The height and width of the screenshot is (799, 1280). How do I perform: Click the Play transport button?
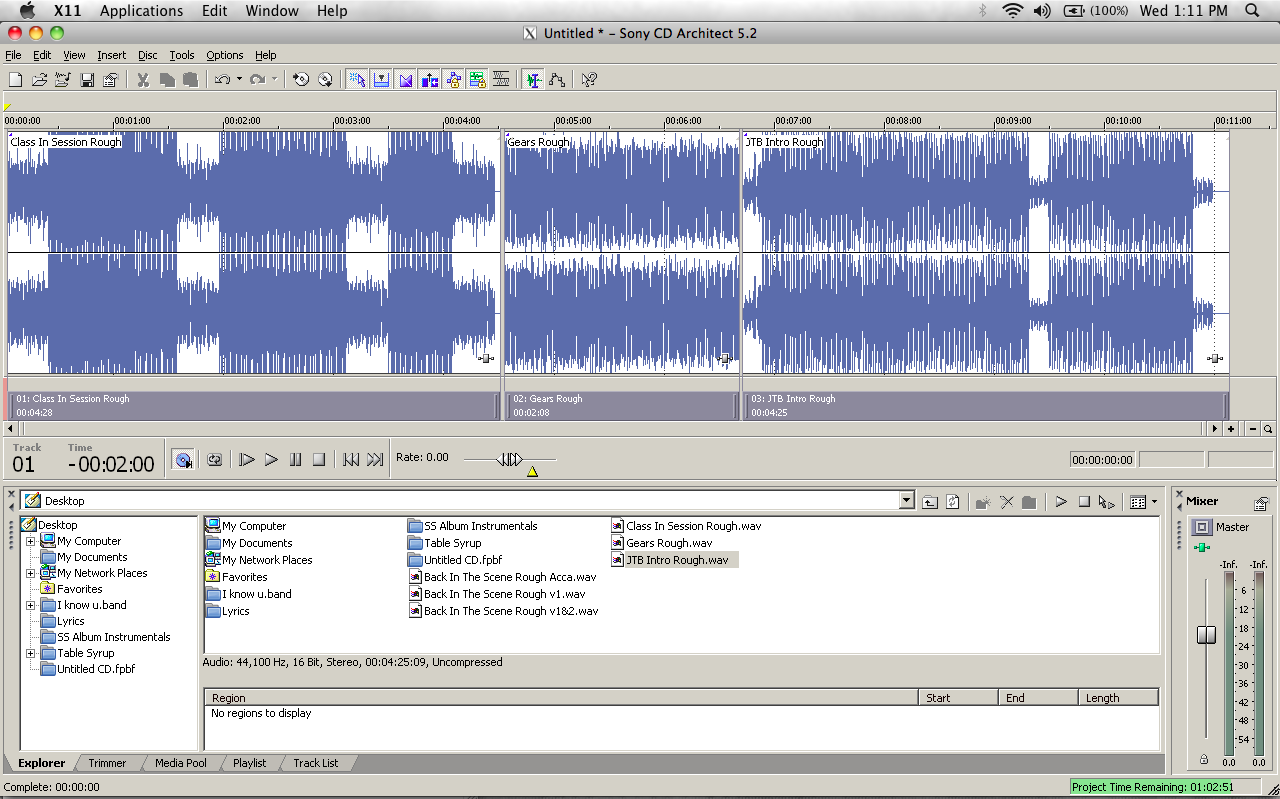(271, 460)
